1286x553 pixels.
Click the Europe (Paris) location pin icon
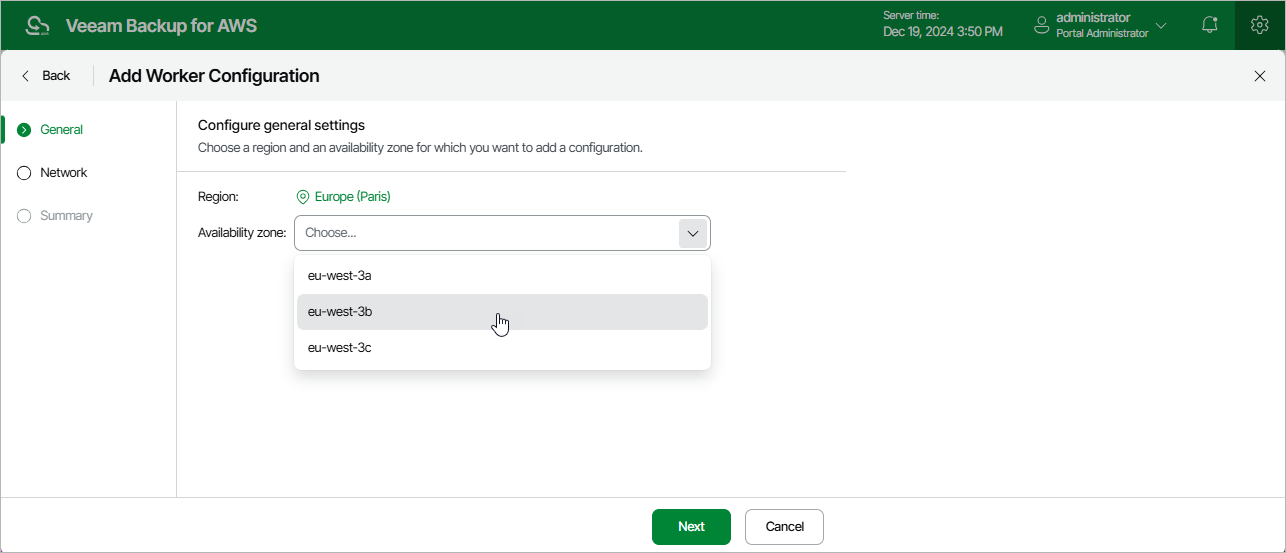(x=303, y=197)
